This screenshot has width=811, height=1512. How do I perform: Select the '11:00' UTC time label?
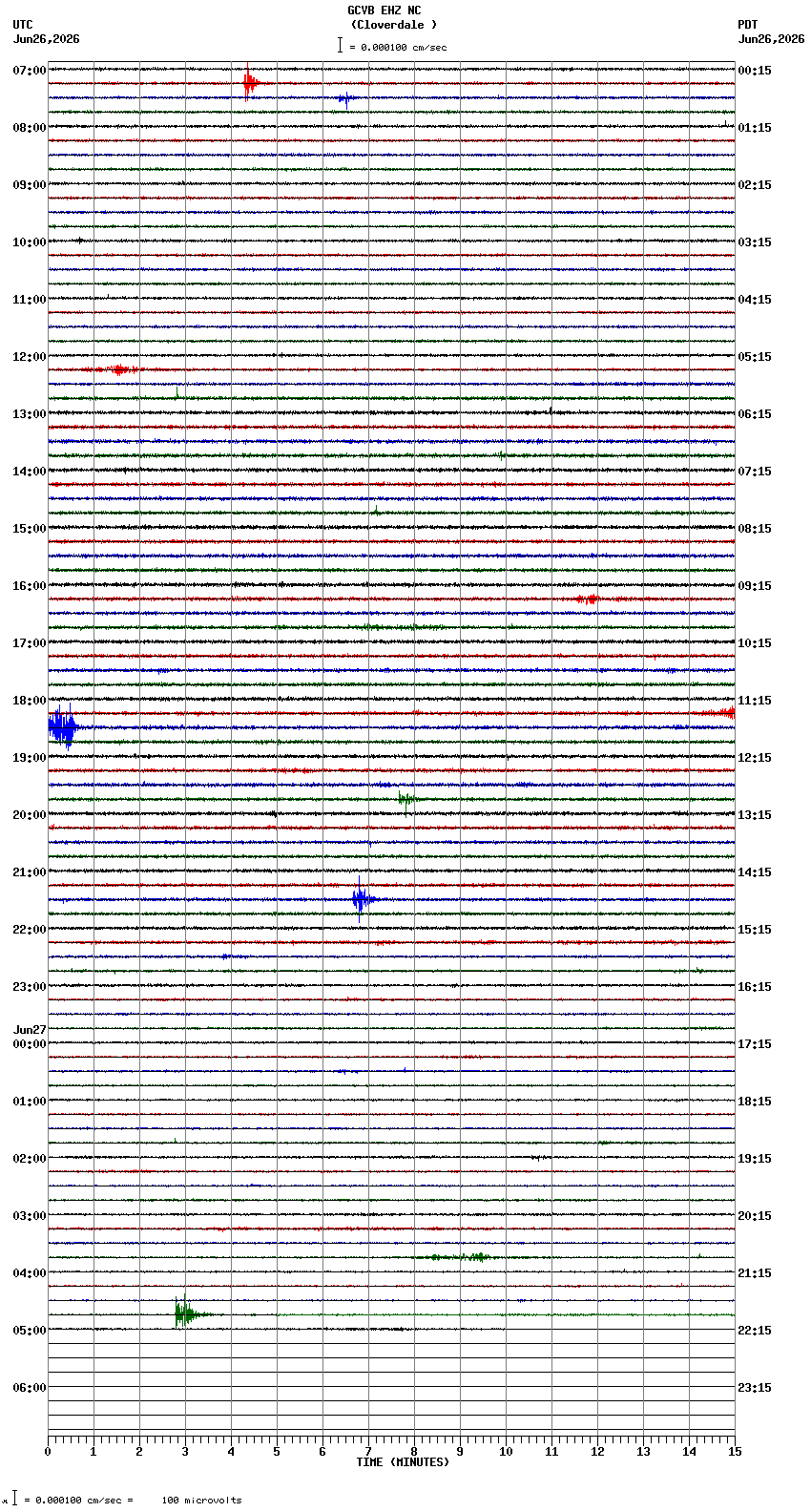30,300
